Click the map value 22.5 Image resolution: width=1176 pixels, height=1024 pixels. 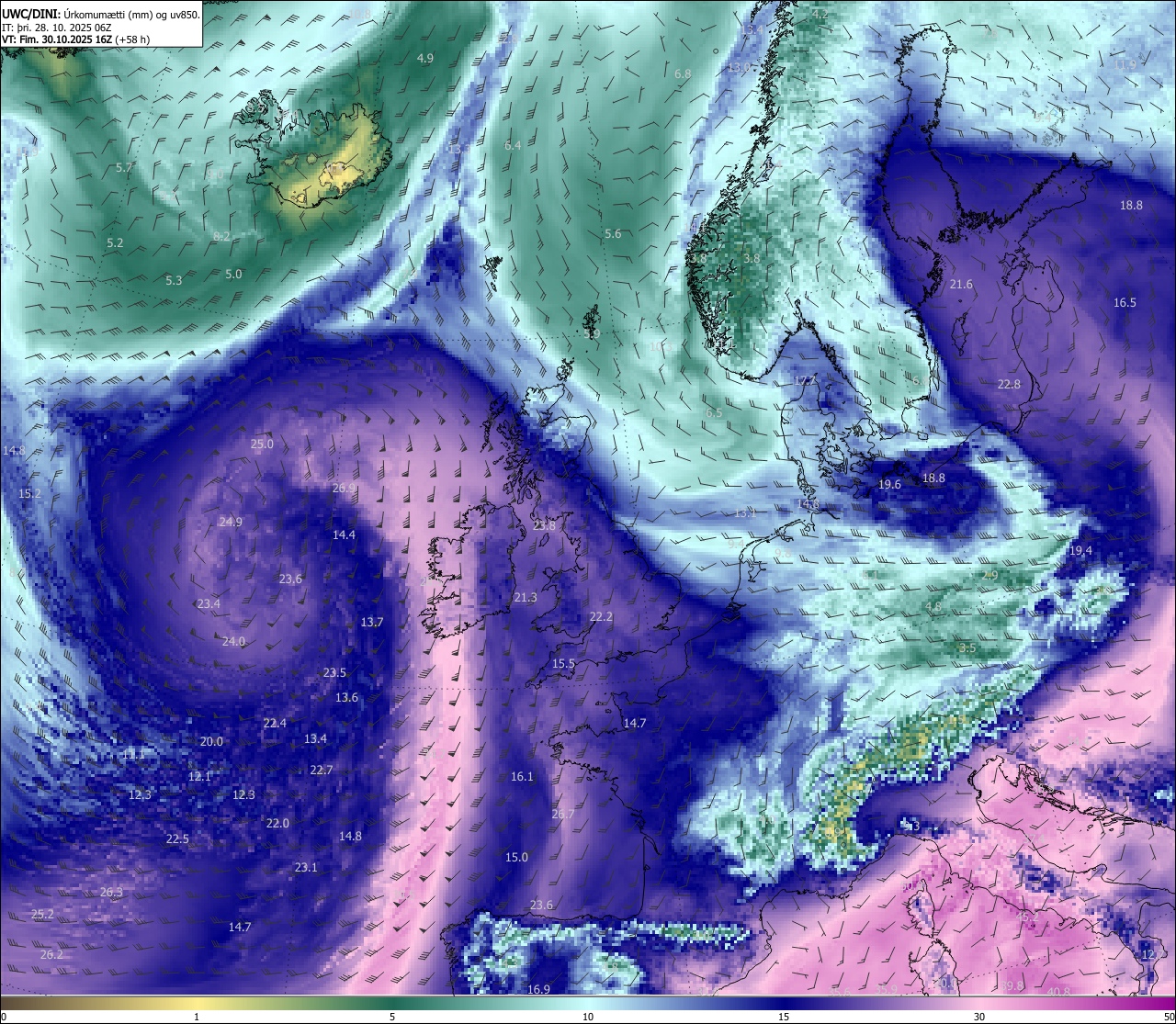click(x=177, y=838)
